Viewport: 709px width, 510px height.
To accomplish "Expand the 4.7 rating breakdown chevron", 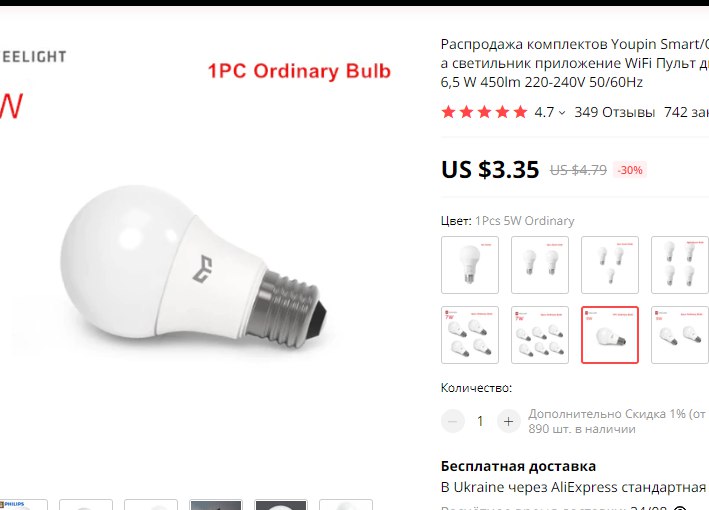I will (562, 113).
